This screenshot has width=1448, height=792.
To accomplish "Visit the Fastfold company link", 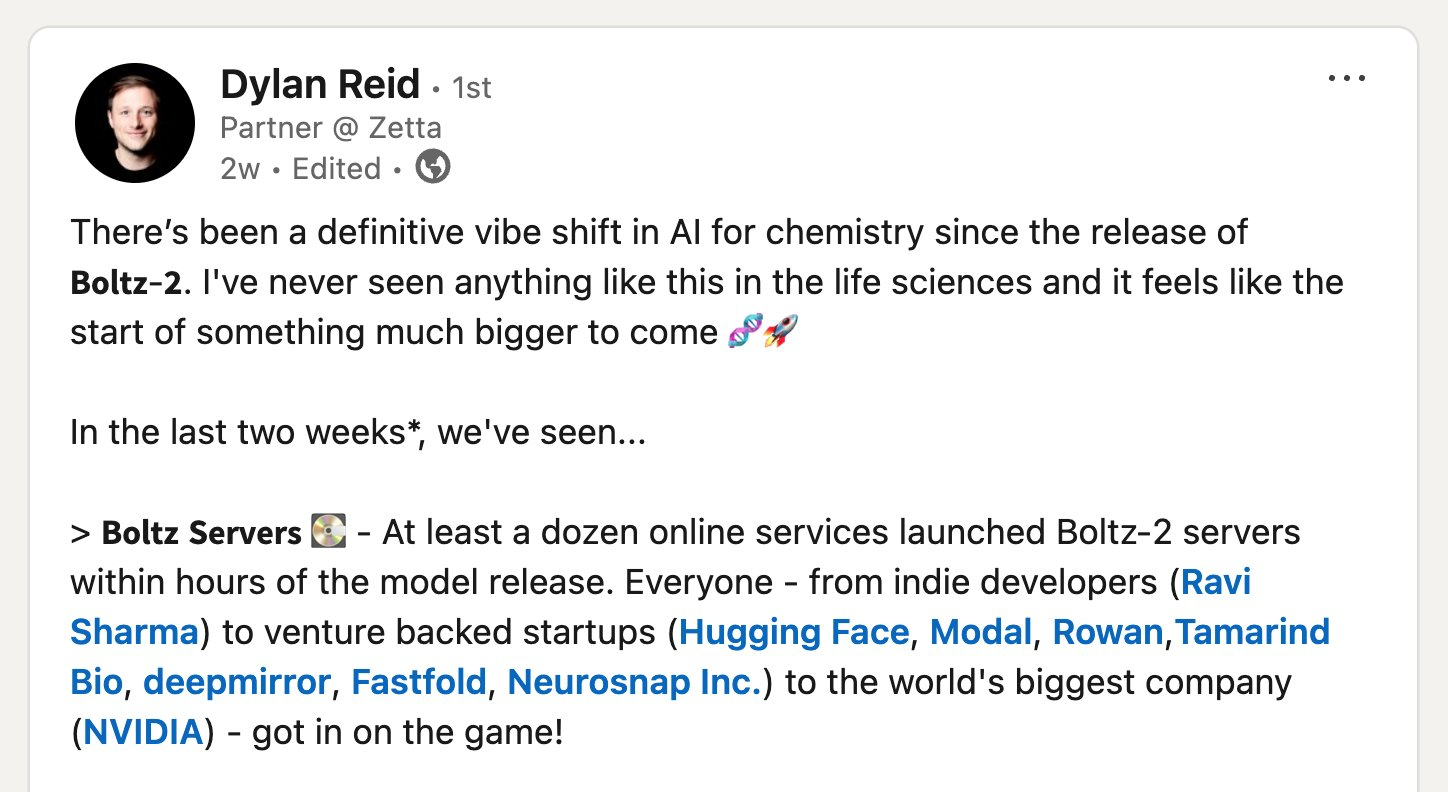I will (x=419, y=682).
